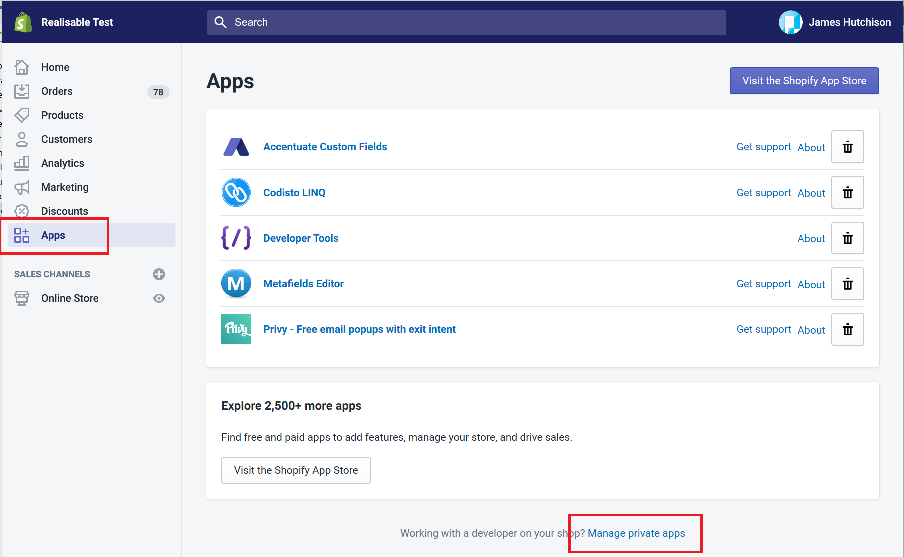Delete the Accentuate Custom Fields app
The image size is (904, 557).
847,147
